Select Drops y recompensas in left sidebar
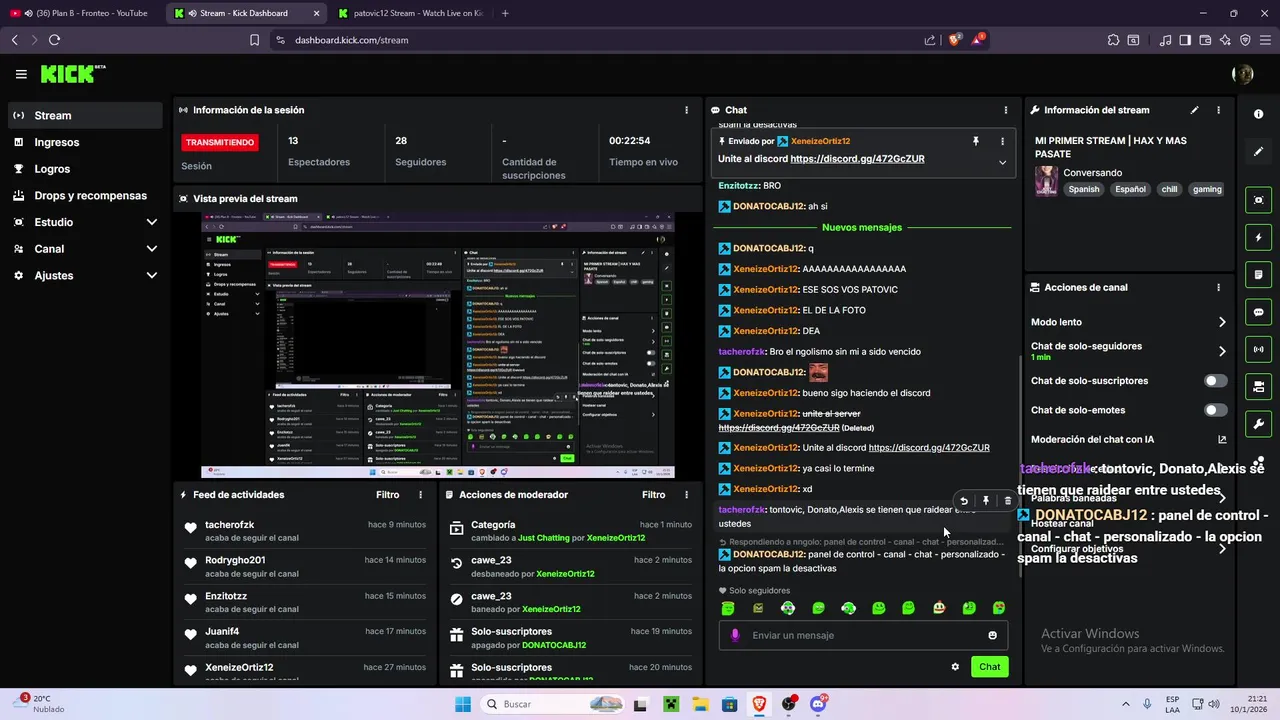Screen dimensions: 1280x720 coord(85,196)
